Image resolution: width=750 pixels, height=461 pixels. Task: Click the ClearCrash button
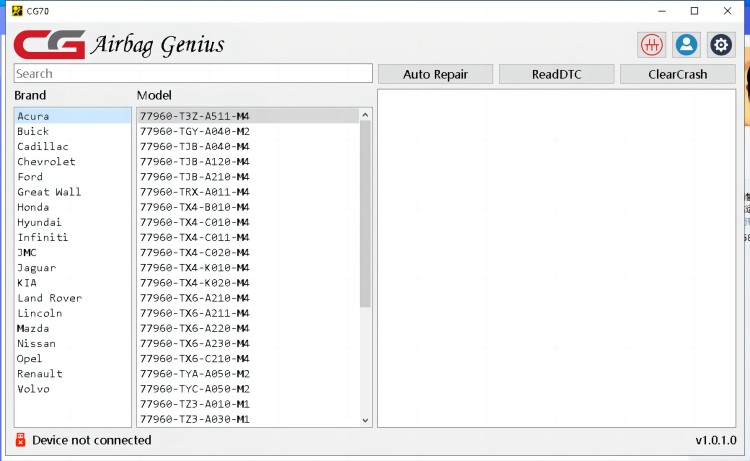tap(678, 74)
